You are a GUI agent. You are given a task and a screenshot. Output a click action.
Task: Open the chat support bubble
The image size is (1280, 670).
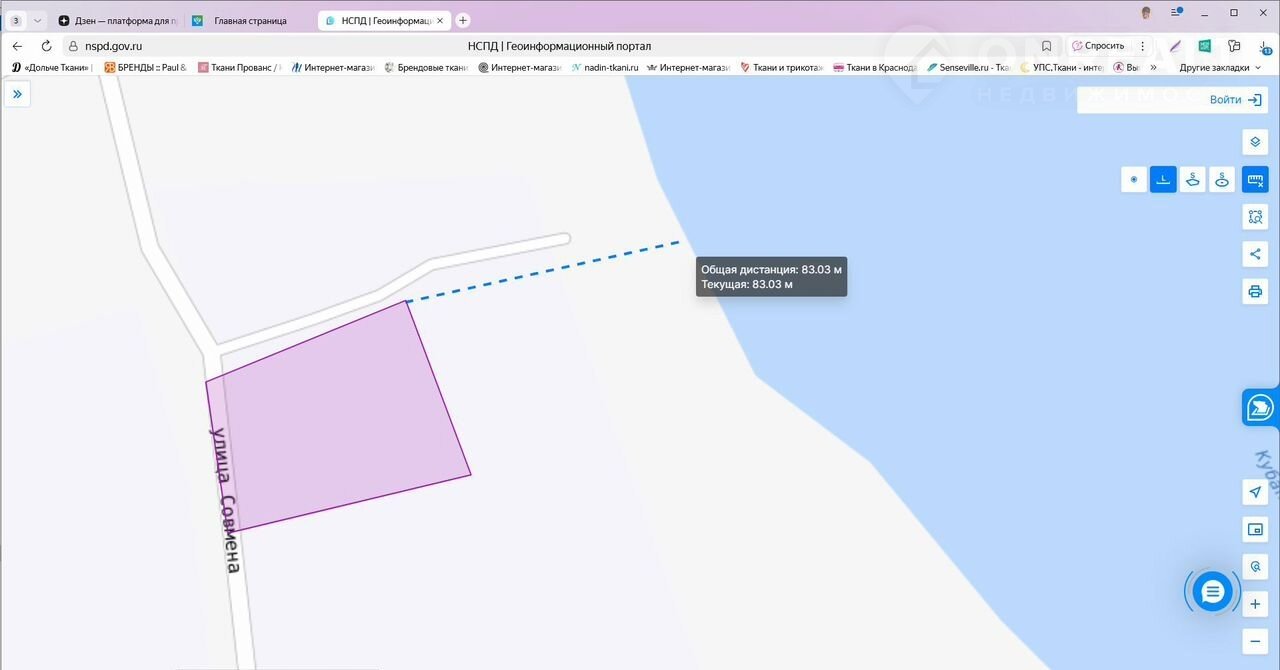click(x=1212, y=592)
